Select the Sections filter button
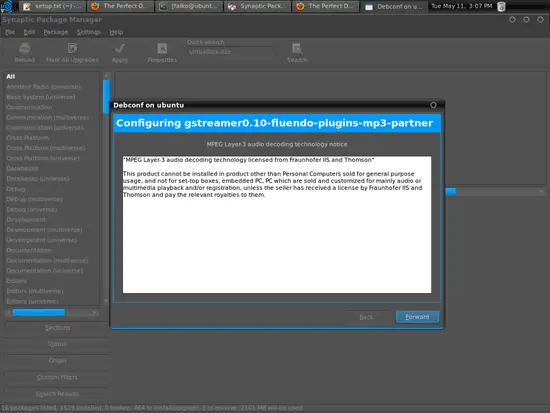 coord(57,328)
